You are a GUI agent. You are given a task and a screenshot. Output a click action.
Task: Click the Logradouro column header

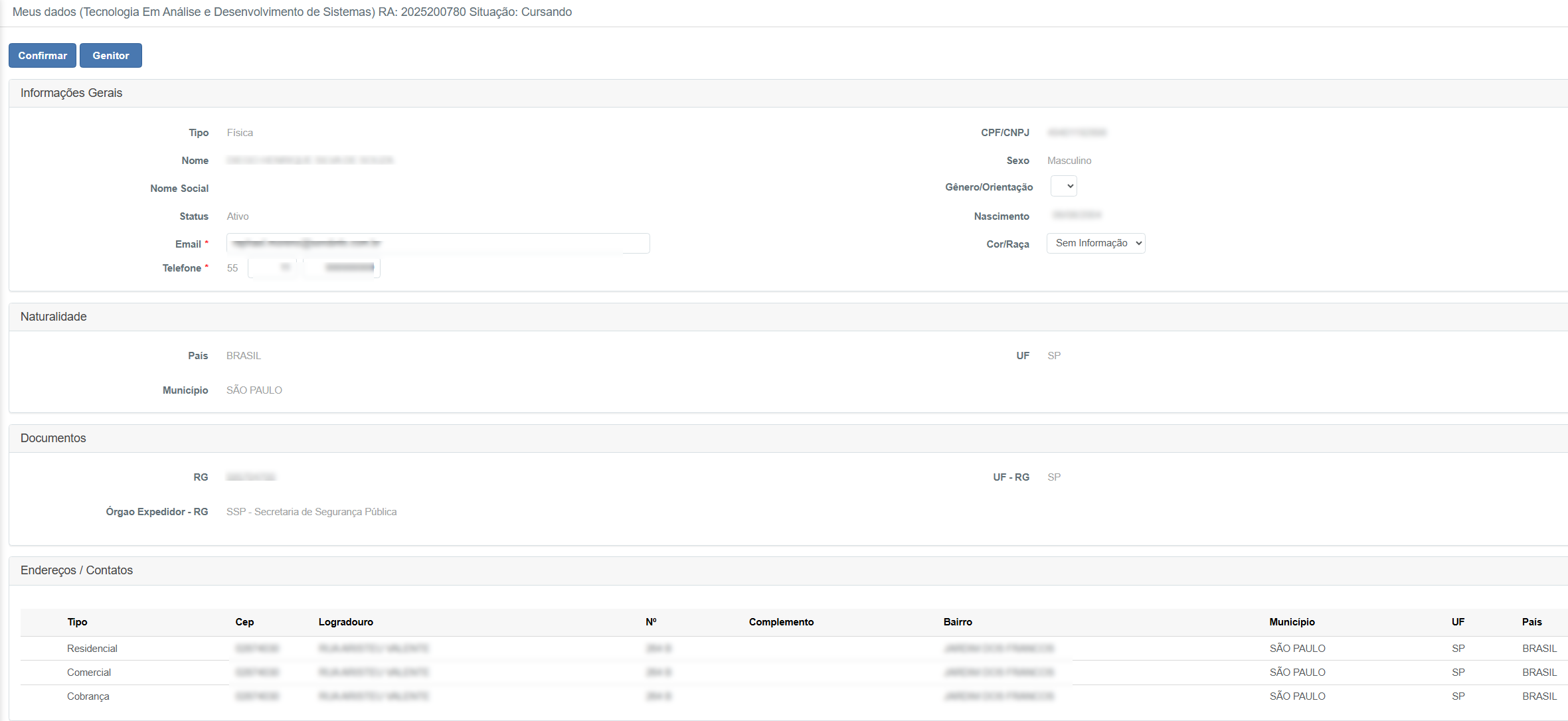tap(345, 622)
